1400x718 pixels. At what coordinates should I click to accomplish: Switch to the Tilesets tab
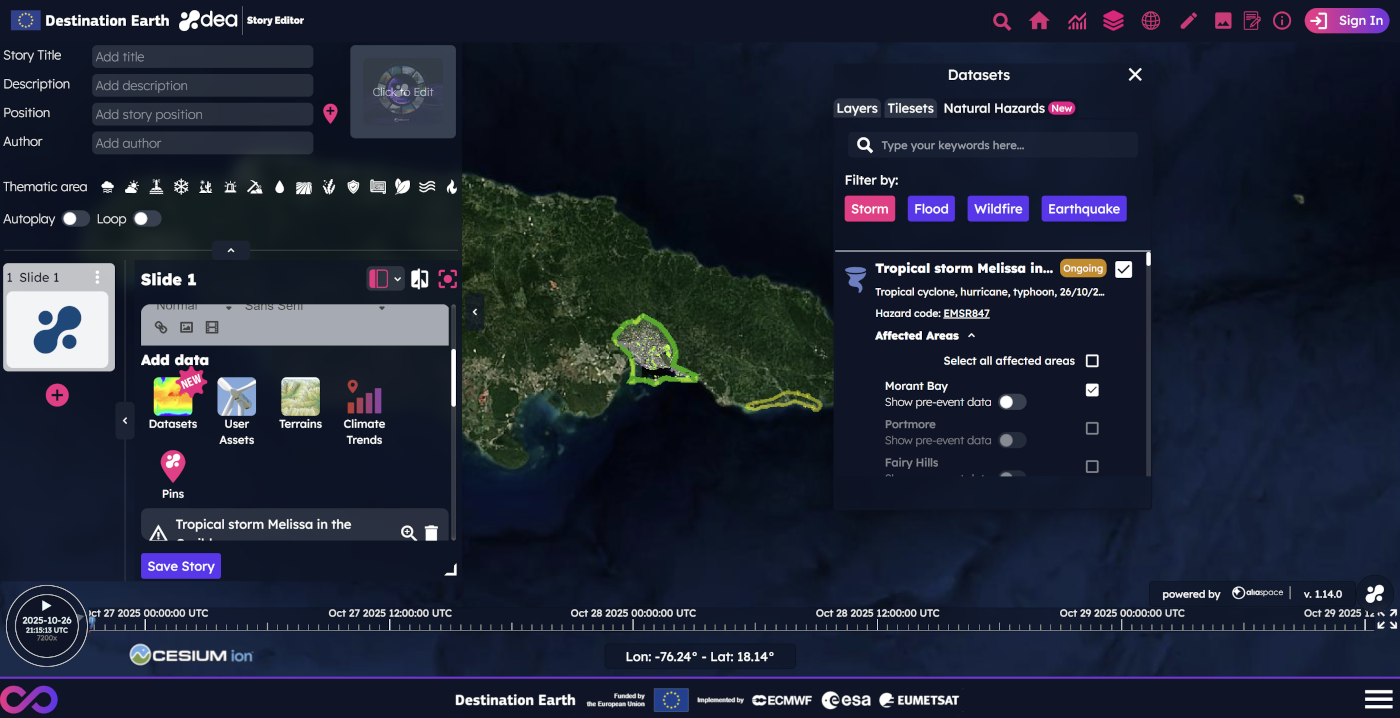pyautogui.click(x=910, y=108)
